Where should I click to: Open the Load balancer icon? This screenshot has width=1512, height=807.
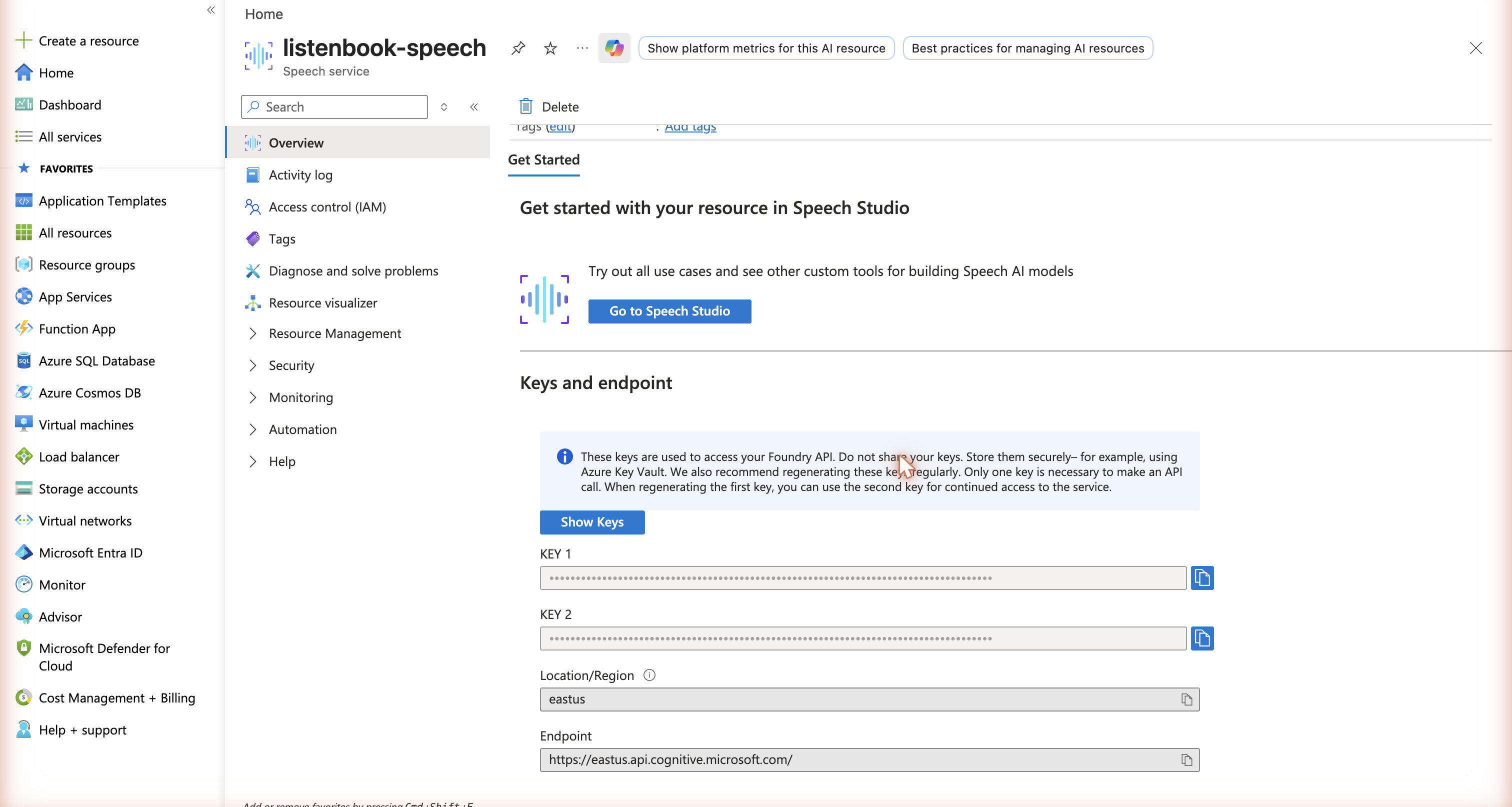pyautogui.click(x=23, y=456)
